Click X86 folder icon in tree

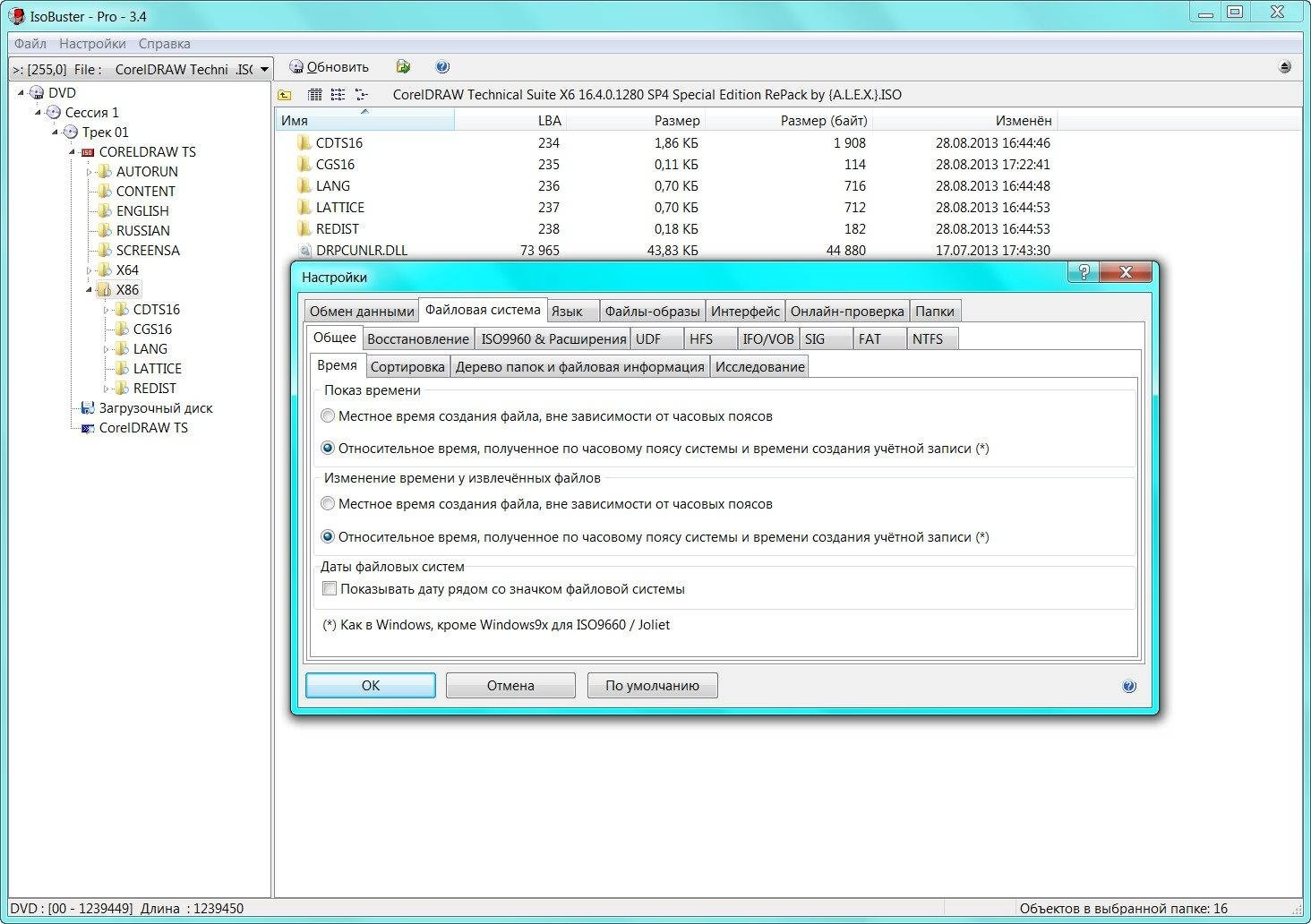[x=105, y=290]
